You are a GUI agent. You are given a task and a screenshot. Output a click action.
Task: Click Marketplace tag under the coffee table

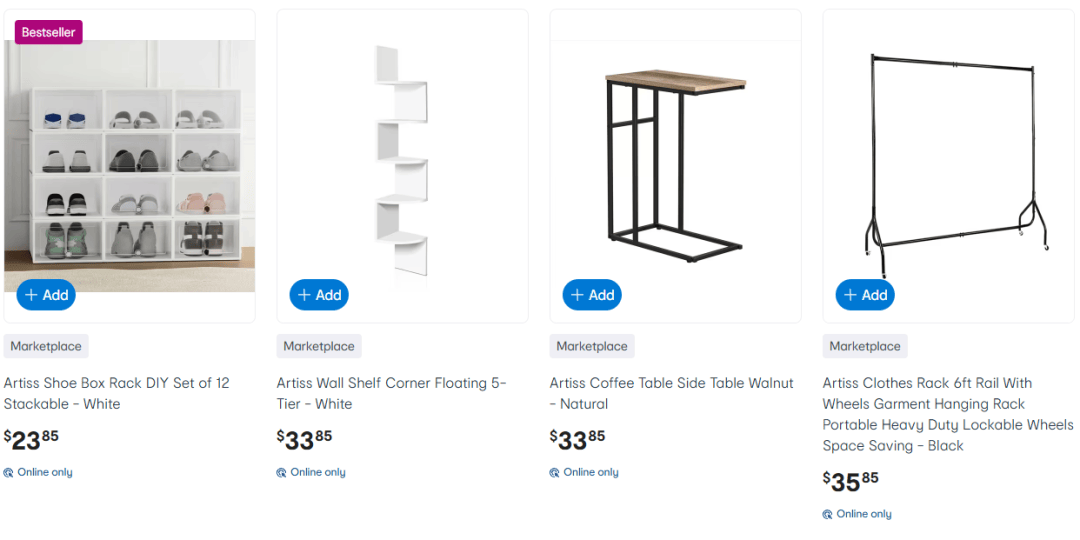(592, 346)
